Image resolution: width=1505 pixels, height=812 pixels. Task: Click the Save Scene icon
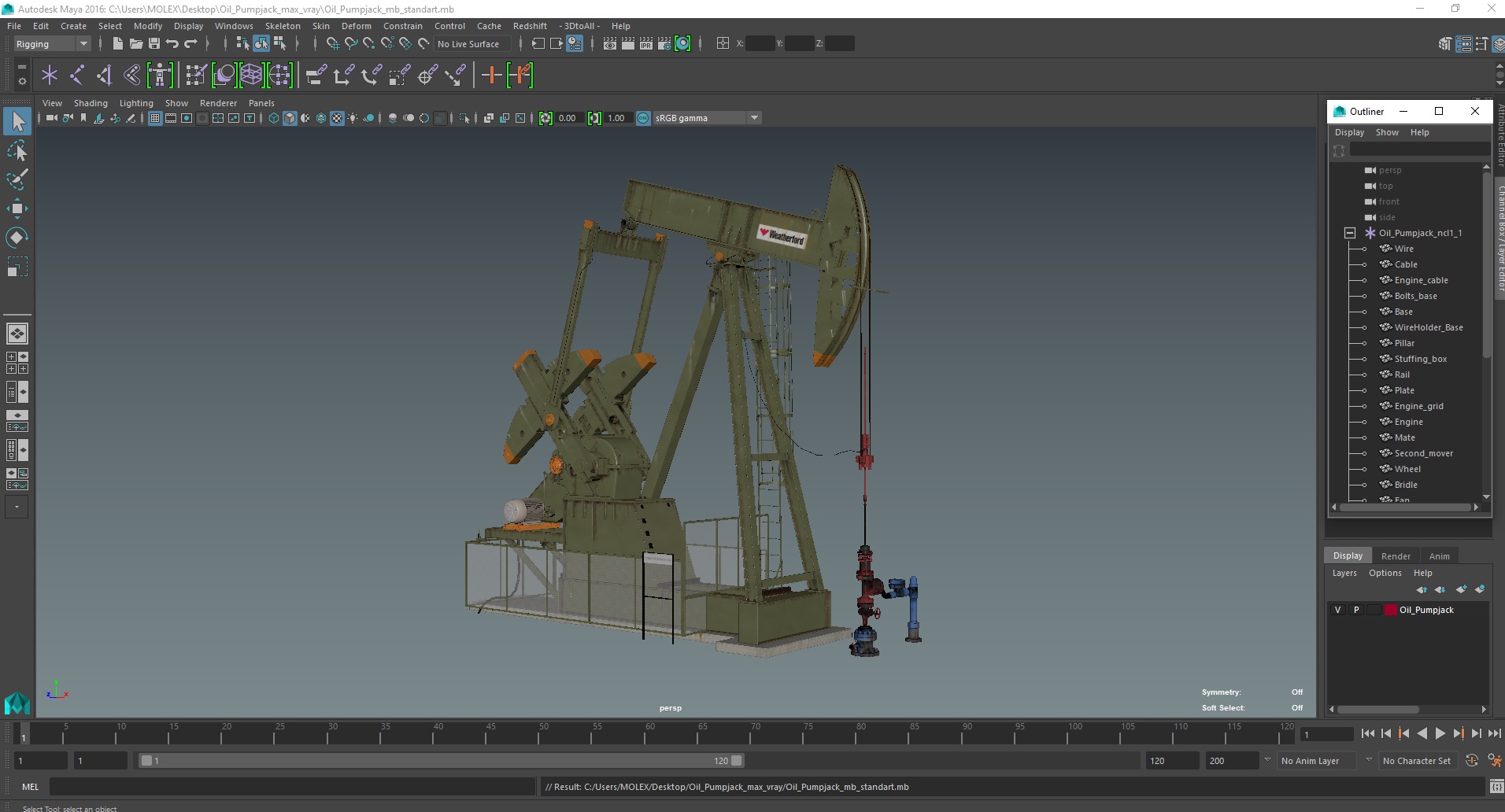point(154,44)
